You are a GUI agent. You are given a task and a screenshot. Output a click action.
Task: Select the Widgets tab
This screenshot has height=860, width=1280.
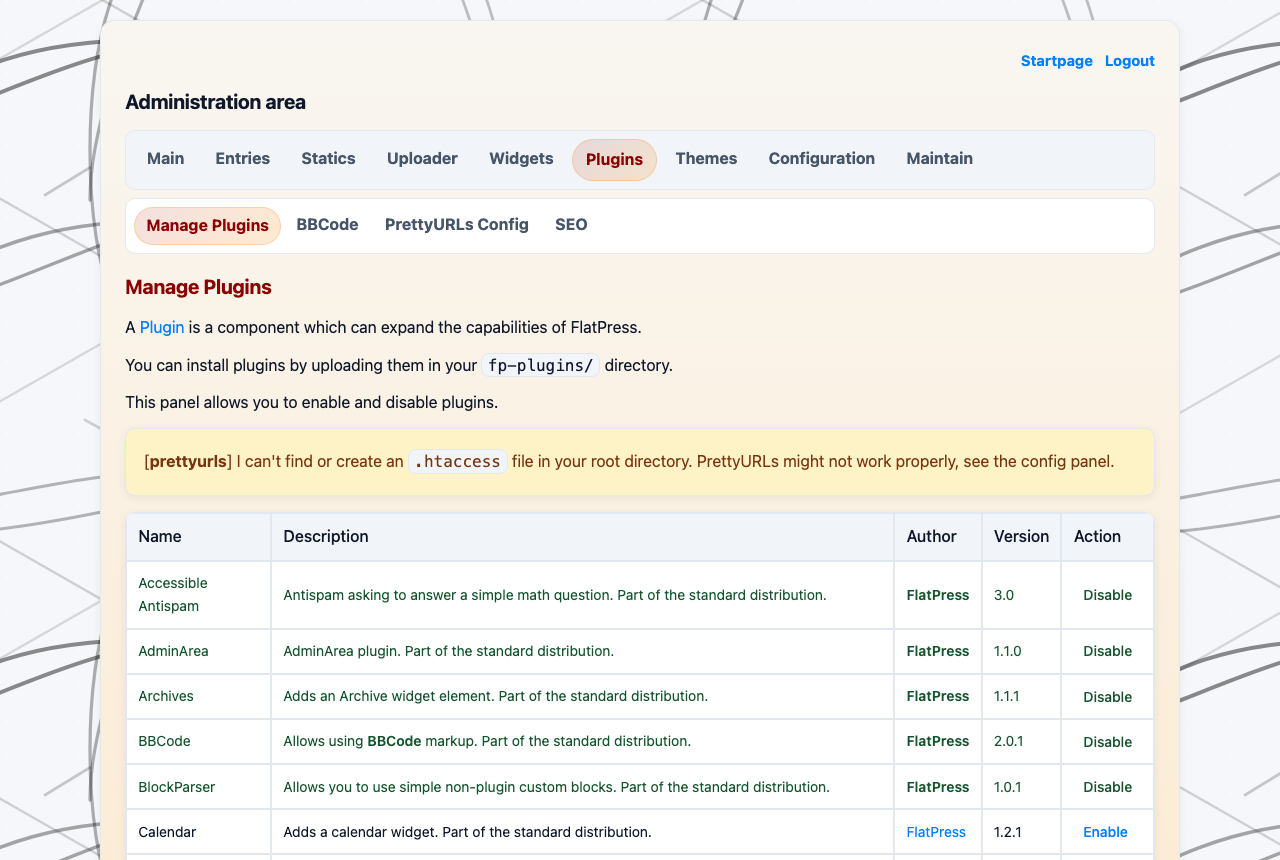pyautogui.click(x=521, y=159)
